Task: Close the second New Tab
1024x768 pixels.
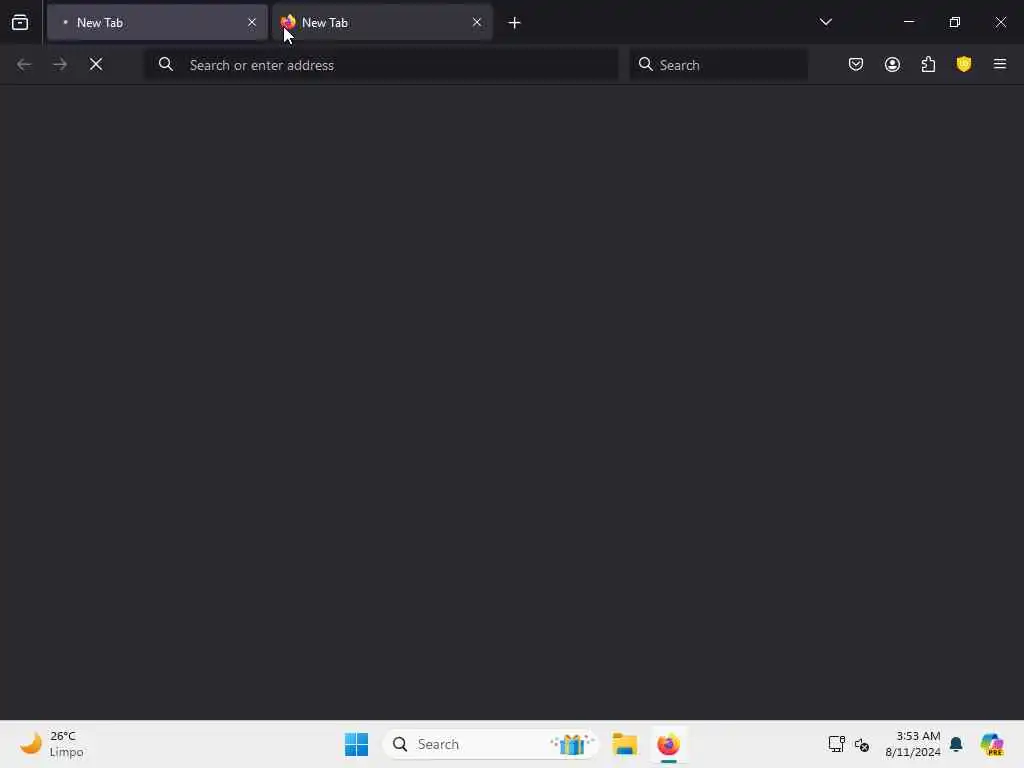Action: coord(477,22)
